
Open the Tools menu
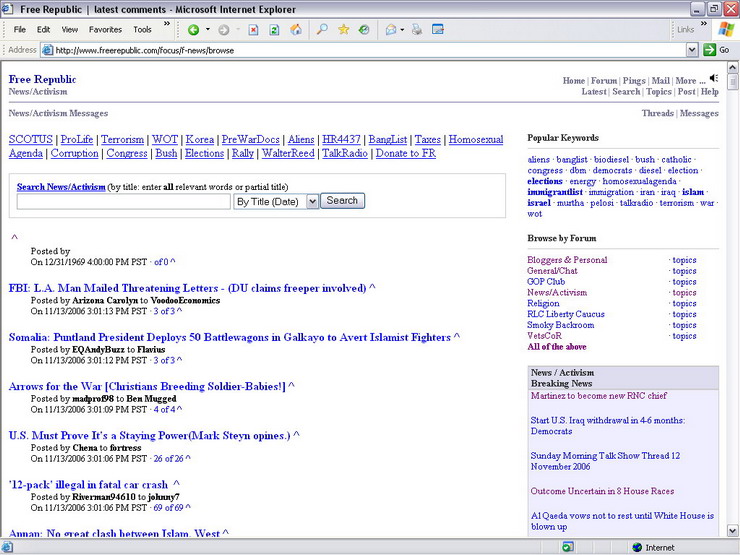click(142, 29)
